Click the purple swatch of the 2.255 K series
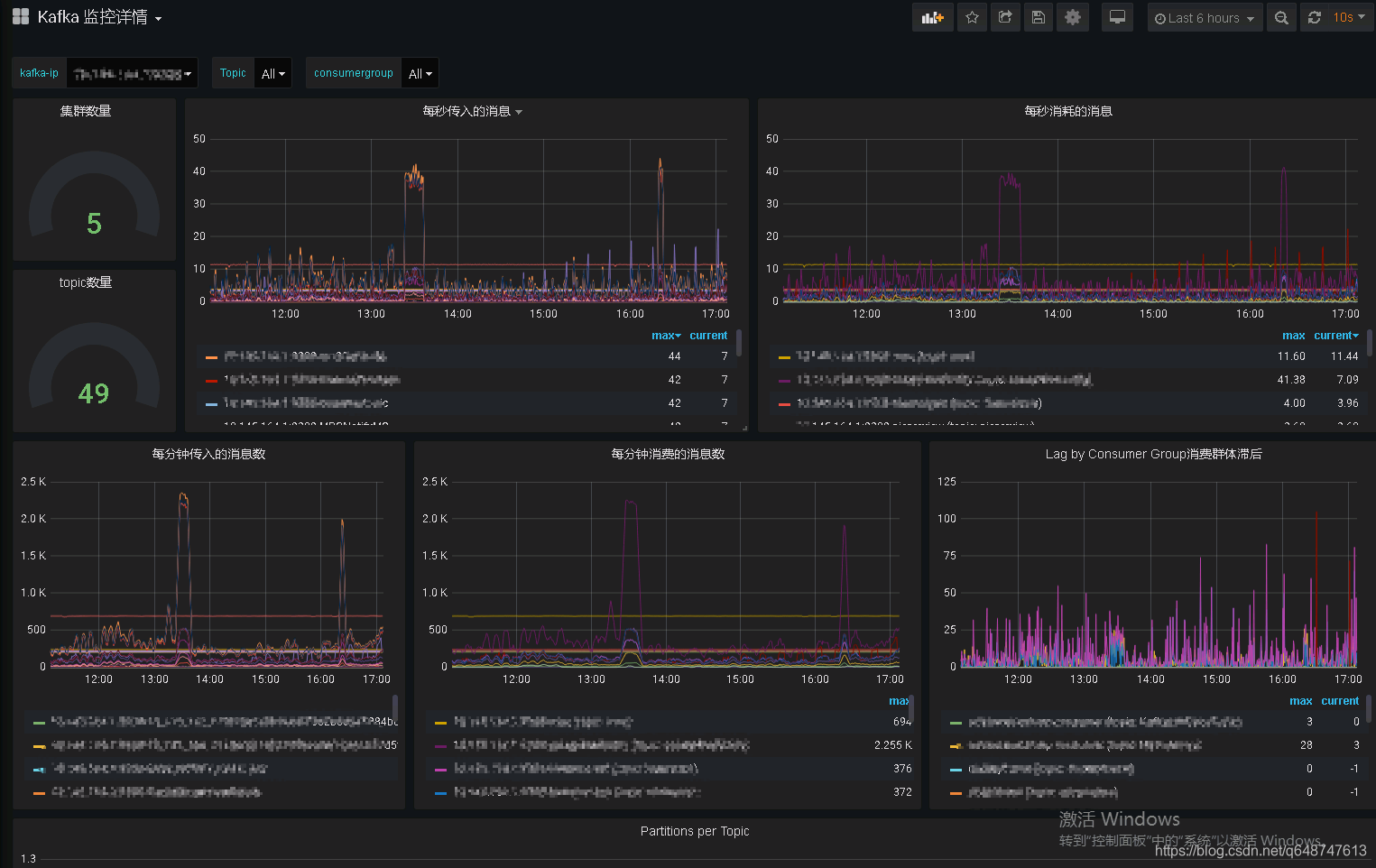1376x868 pixels. pyautogui.click(x=440, y=745)
